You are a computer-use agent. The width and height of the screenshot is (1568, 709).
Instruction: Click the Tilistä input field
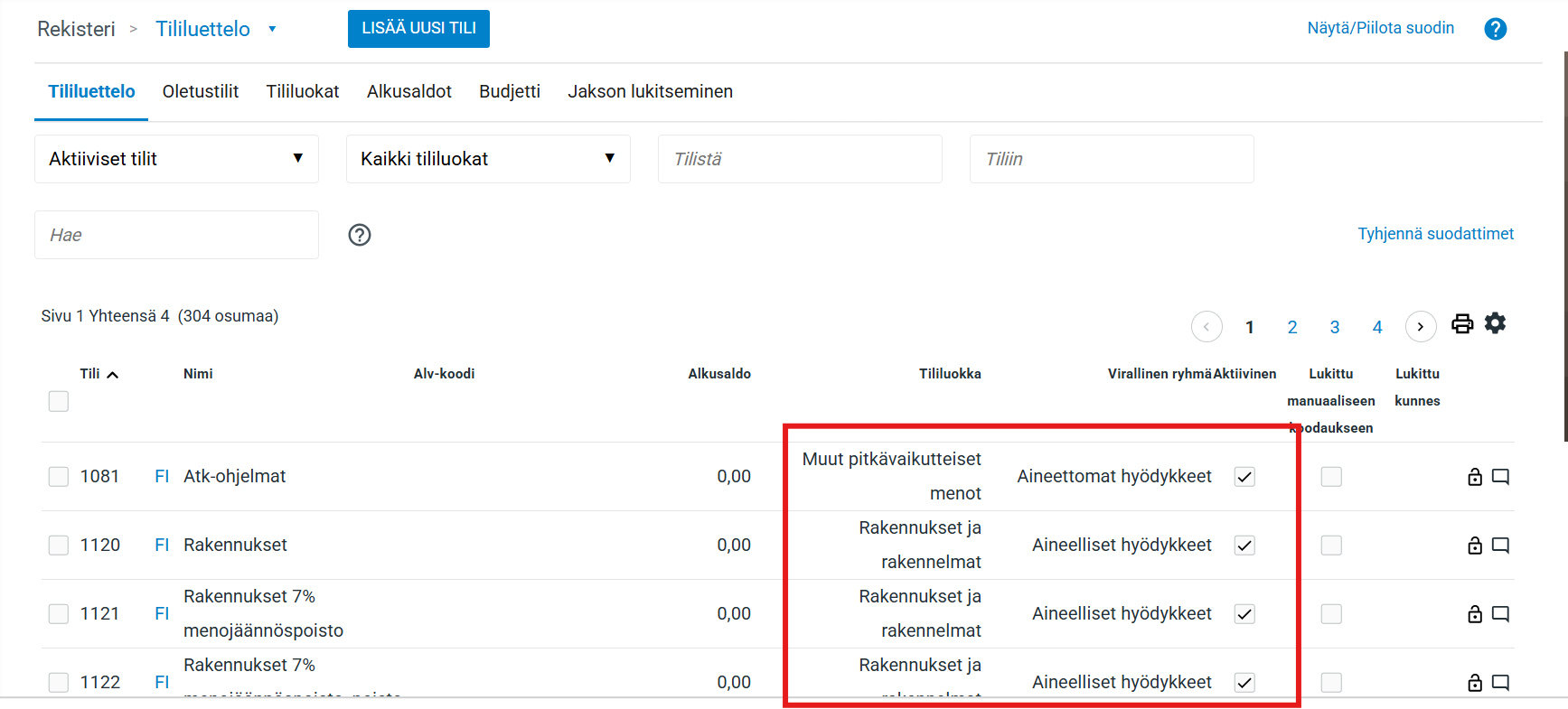pos(800,159)
